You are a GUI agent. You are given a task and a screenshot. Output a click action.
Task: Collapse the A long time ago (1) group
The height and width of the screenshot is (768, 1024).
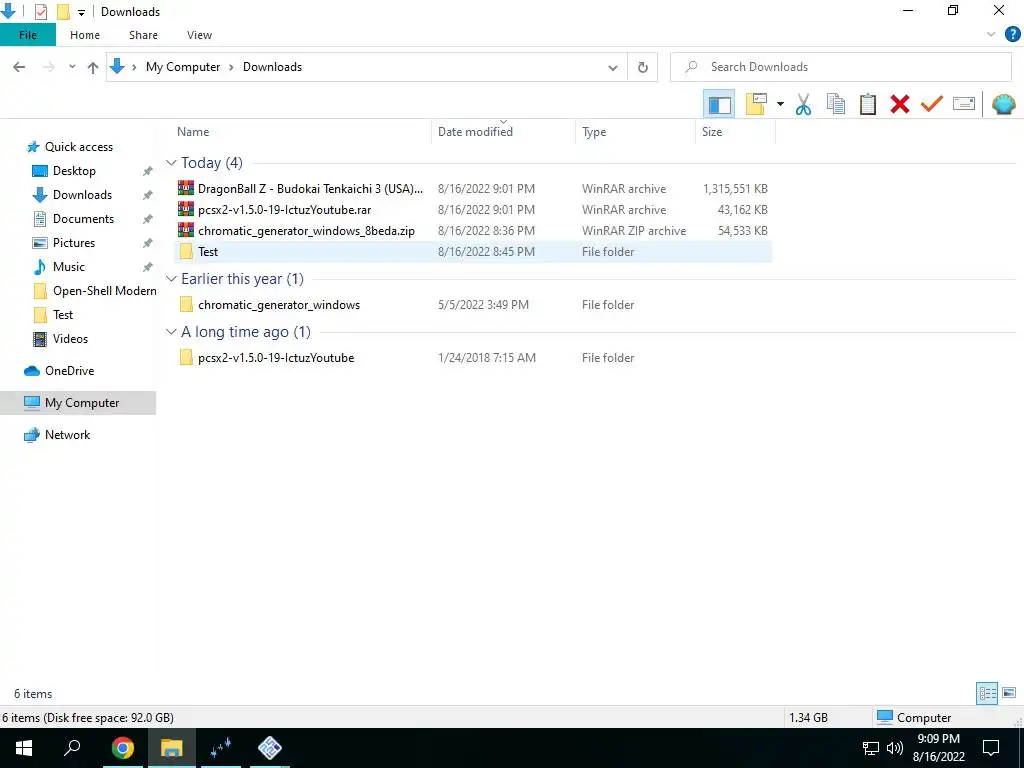[171, 332]
